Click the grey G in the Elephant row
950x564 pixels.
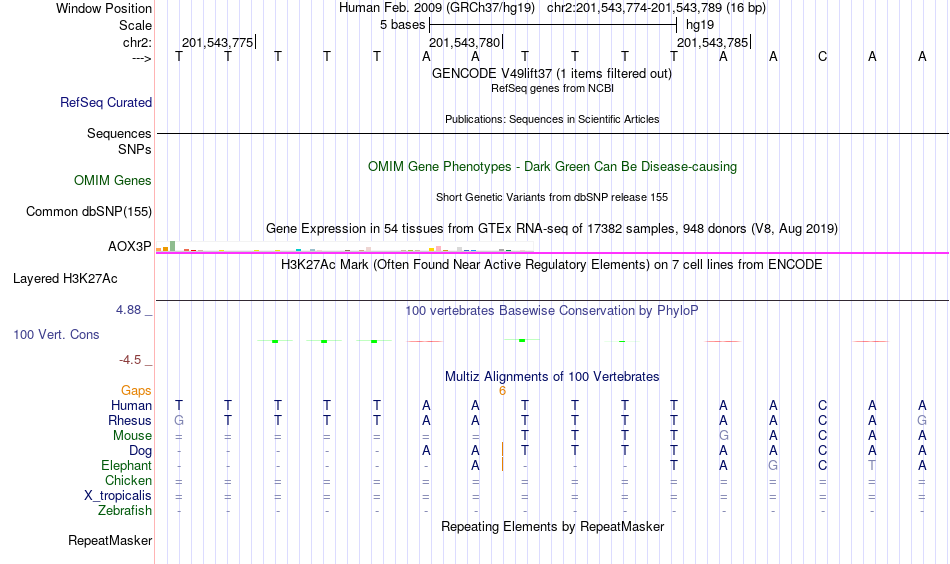[773, 465]
